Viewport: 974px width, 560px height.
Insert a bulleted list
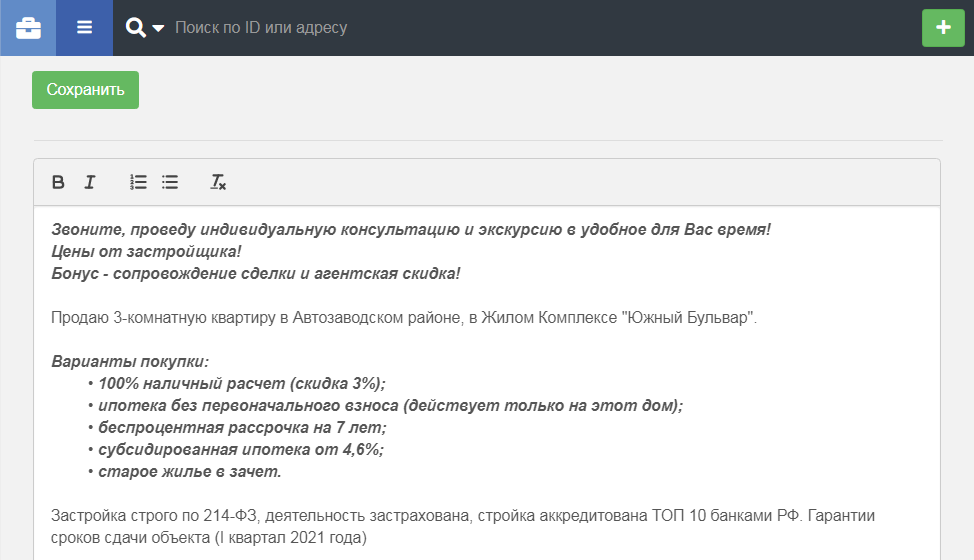click(170, 182)
